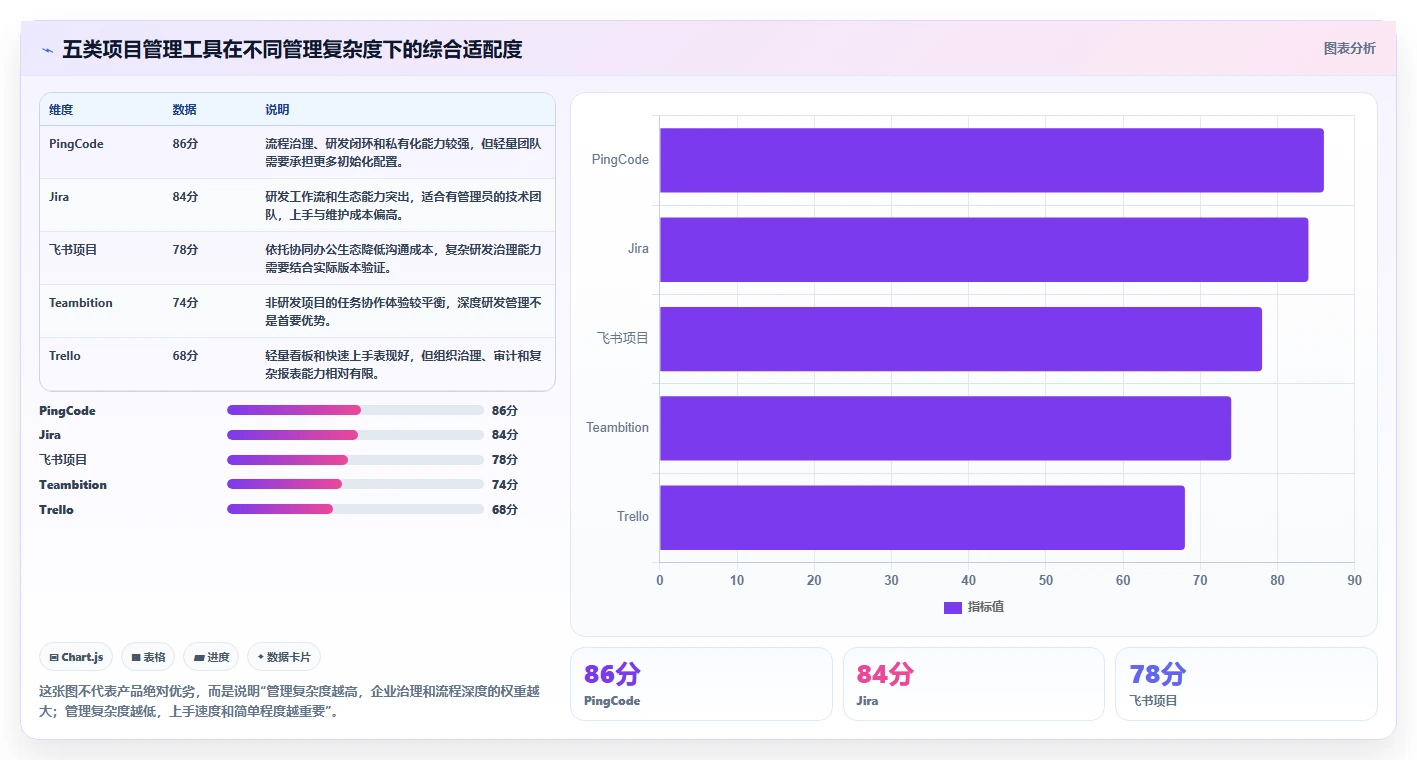Click the 说明 column header
This screenshot has height=760, width=1417.
(x=277, y=110)
